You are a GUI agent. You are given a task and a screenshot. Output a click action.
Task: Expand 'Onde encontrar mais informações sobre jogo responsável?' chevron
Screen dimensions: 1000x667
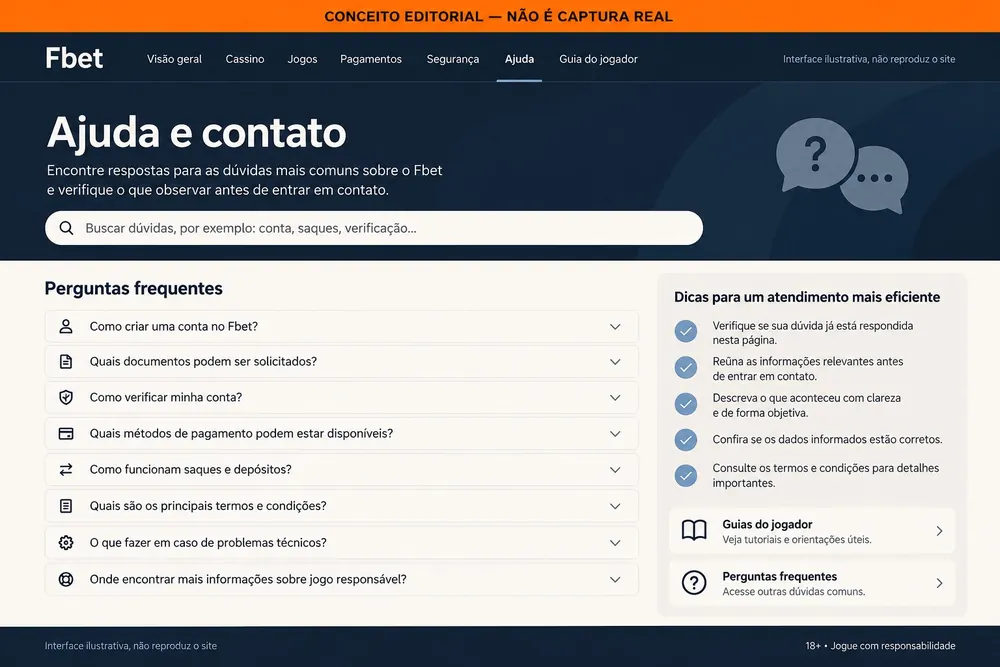click(615, 579)
